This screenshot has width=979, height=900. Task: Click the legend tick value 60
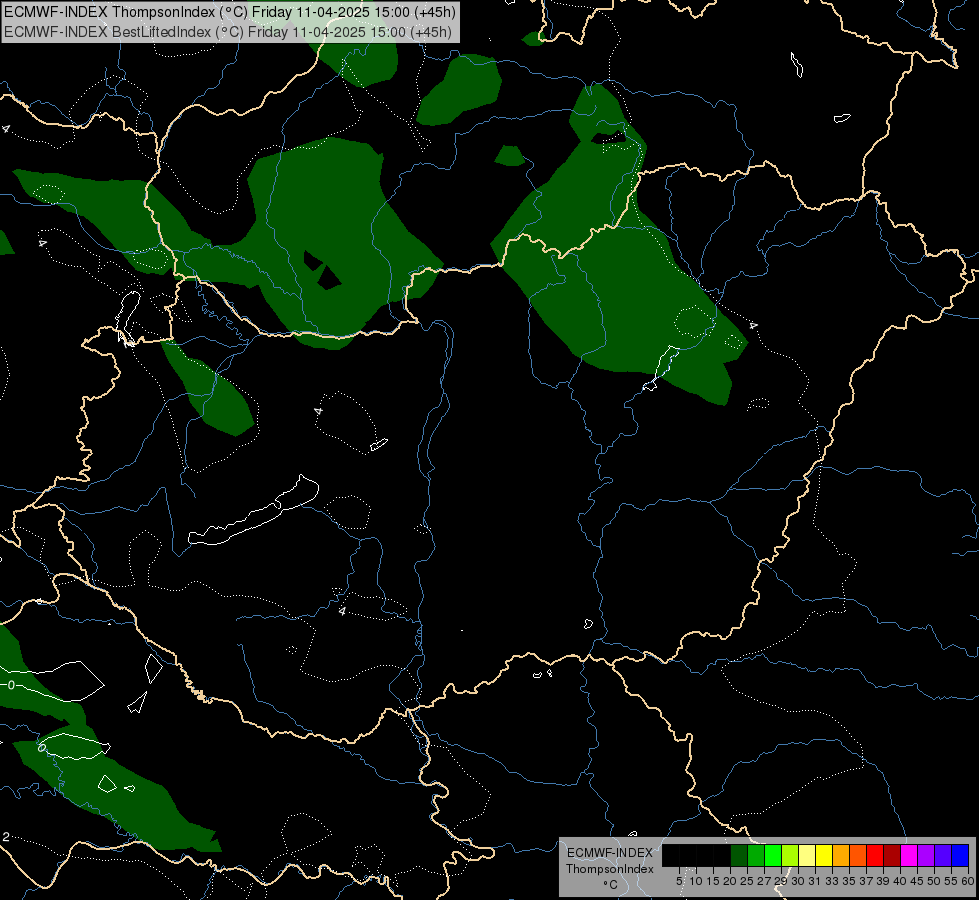[x=968, y=881]
